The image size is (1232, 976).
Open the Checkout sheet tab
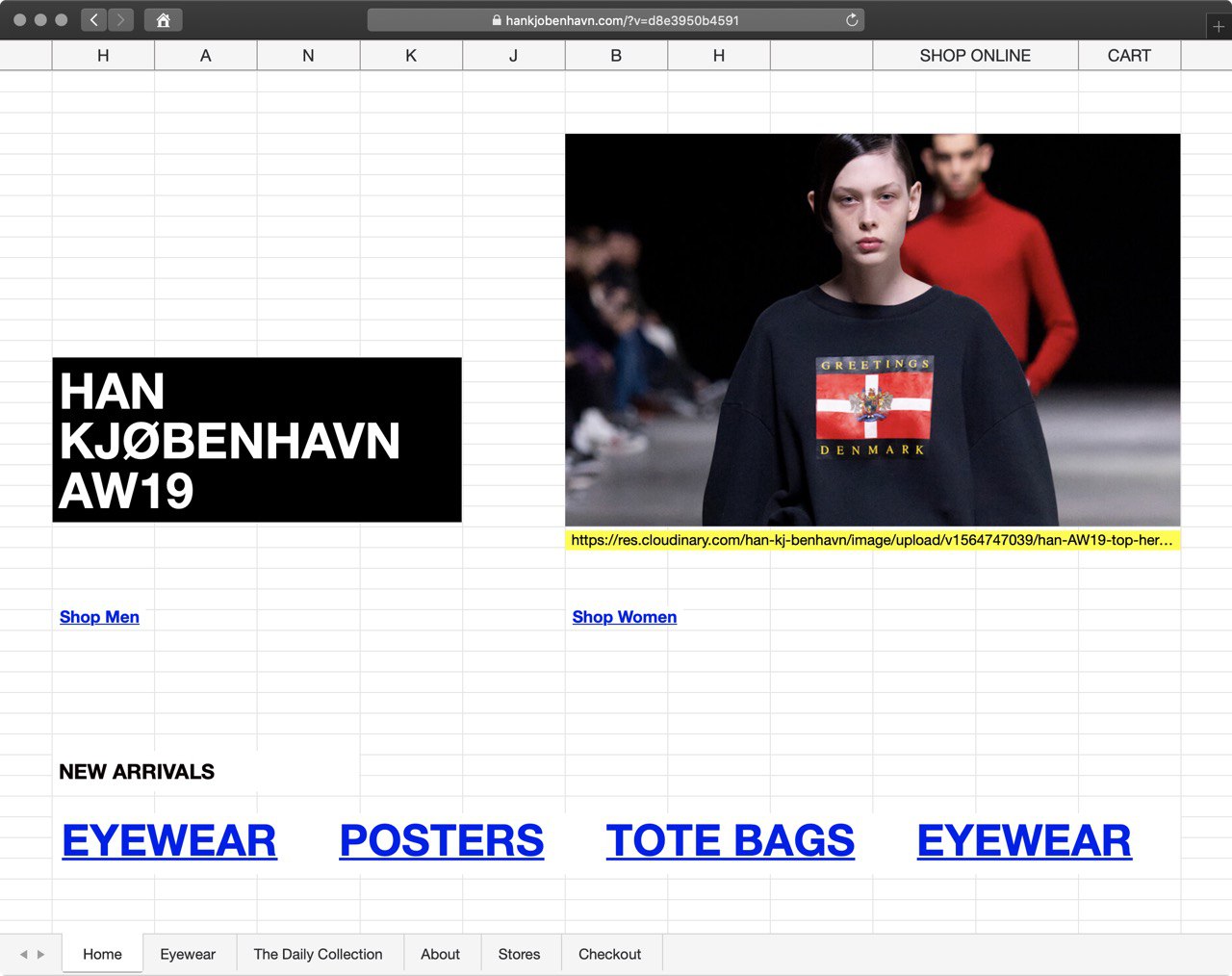pos(609,954)
